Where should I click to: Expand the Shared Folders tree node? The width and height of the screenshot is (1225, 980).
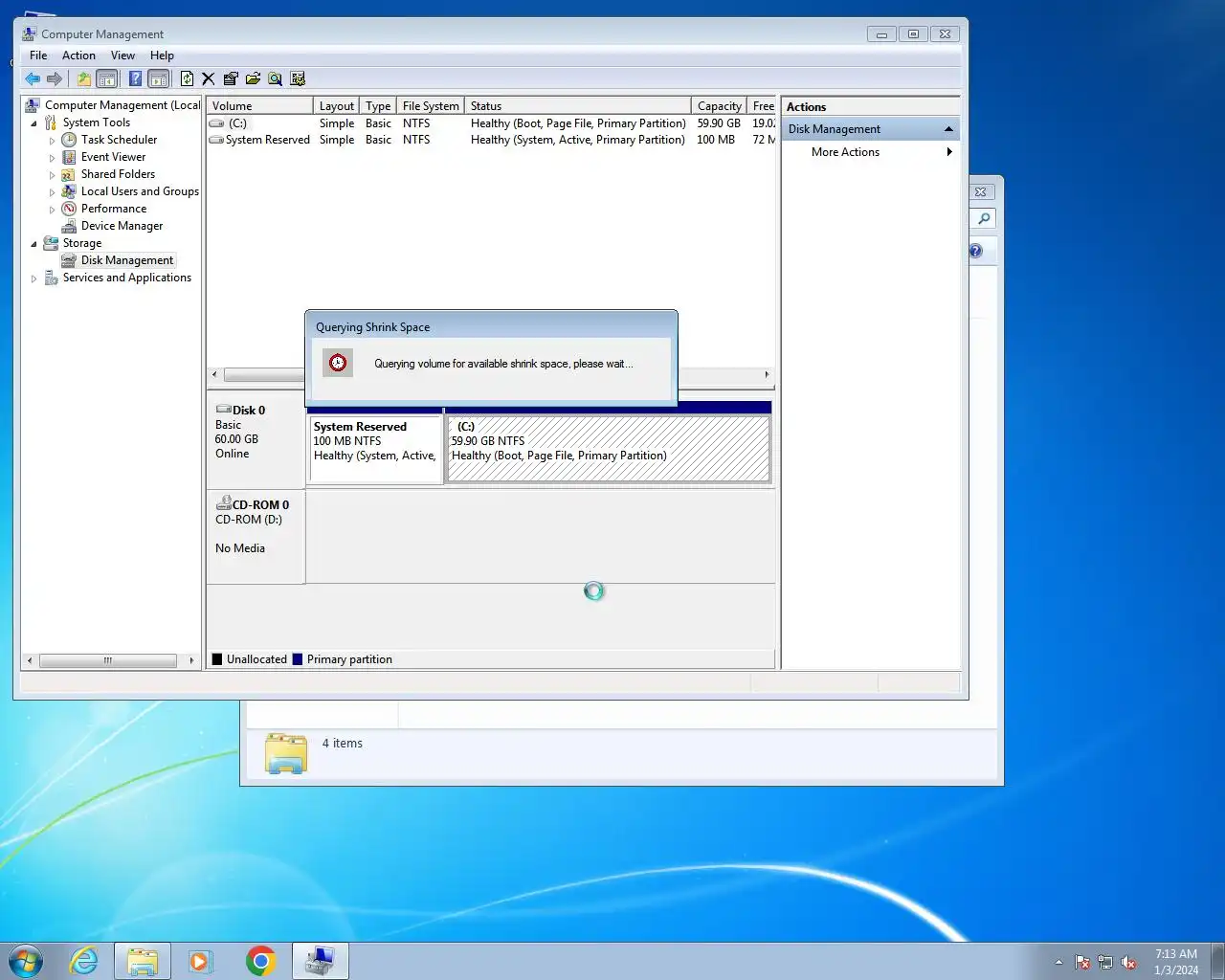[53, 175]
